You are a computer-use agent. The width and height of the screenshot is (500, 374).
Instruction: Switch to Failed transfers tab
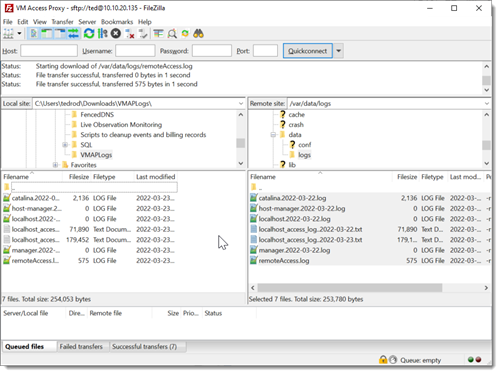click(81, 347)
